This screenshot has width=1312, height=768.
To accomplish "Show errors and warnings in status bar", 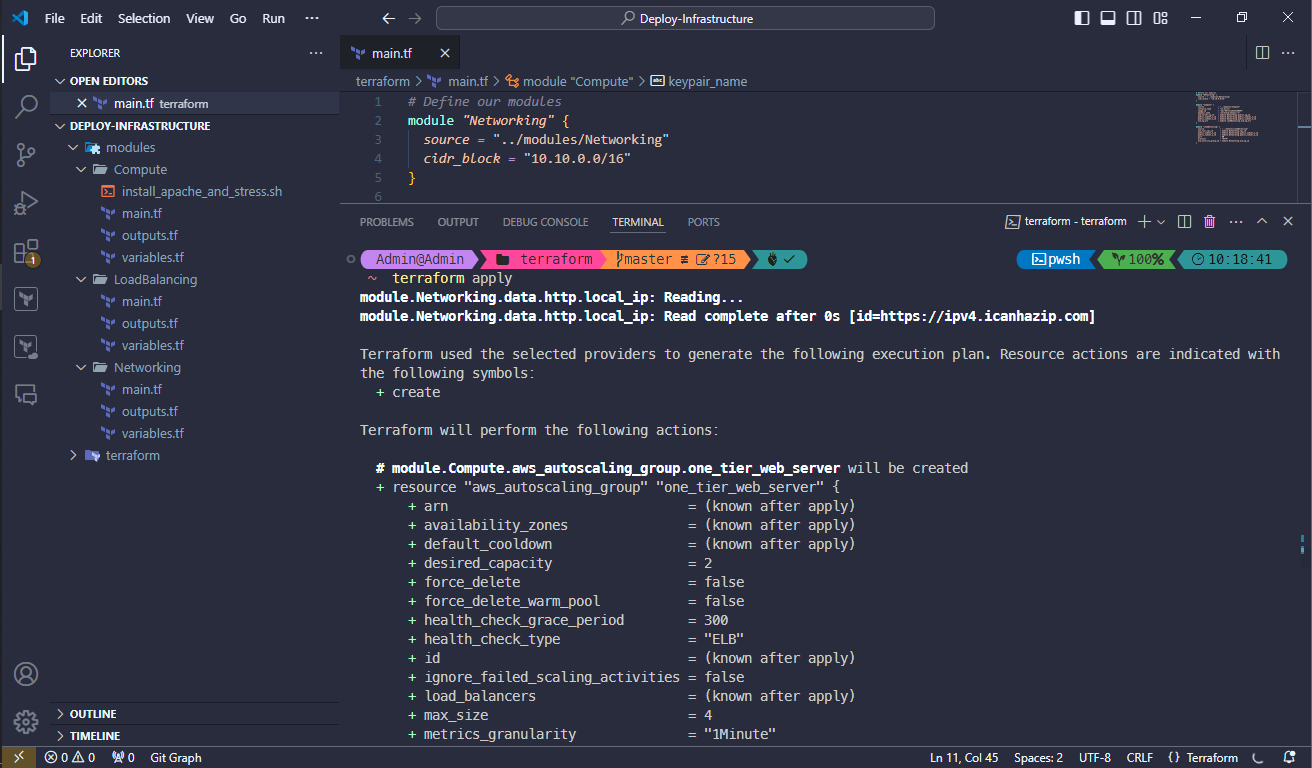I will point(70,758).
